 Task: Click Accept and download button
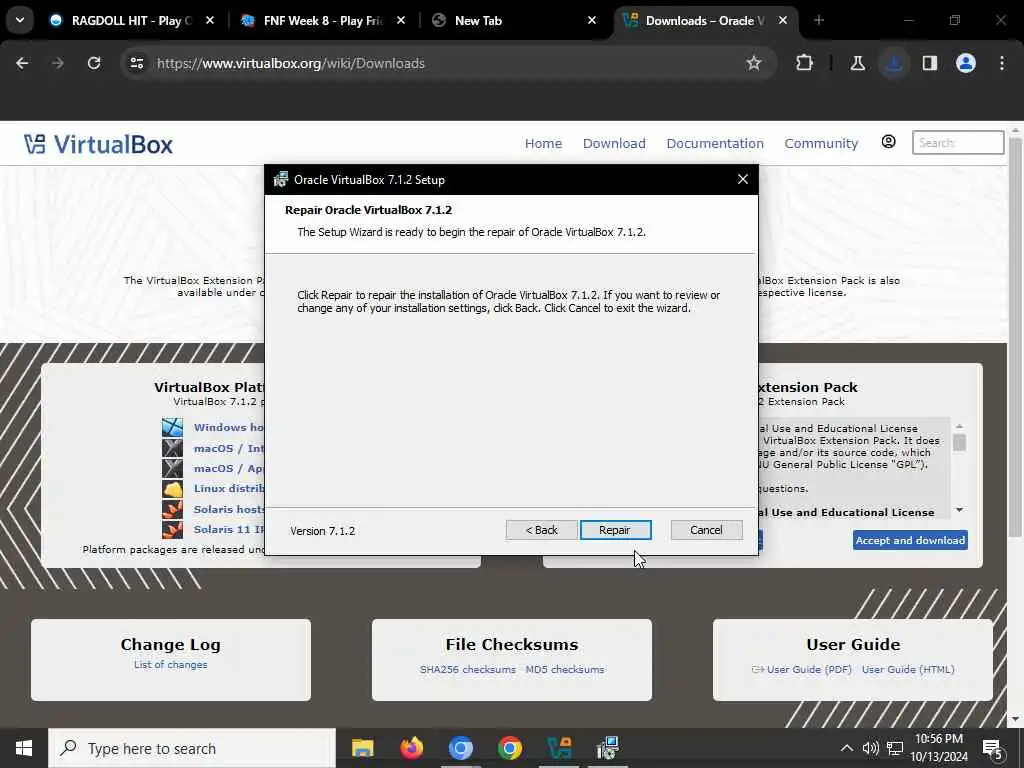910,540
